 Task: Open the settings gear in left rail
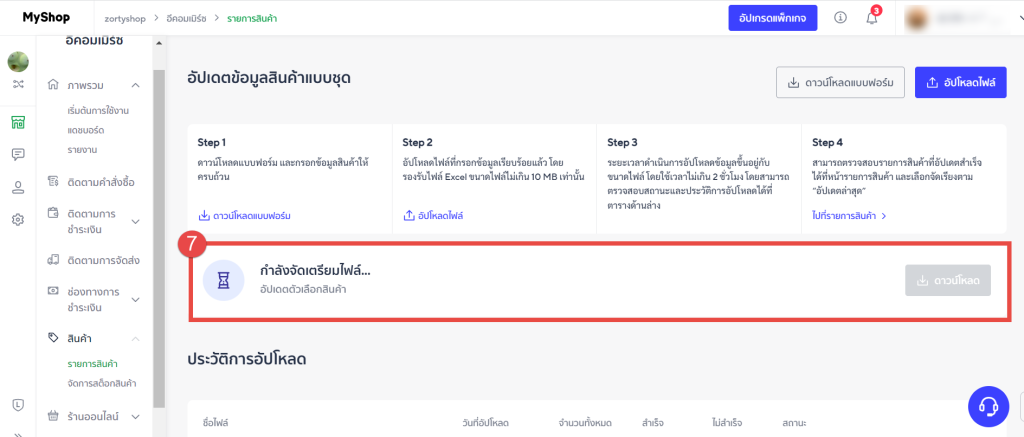point(18,220)
